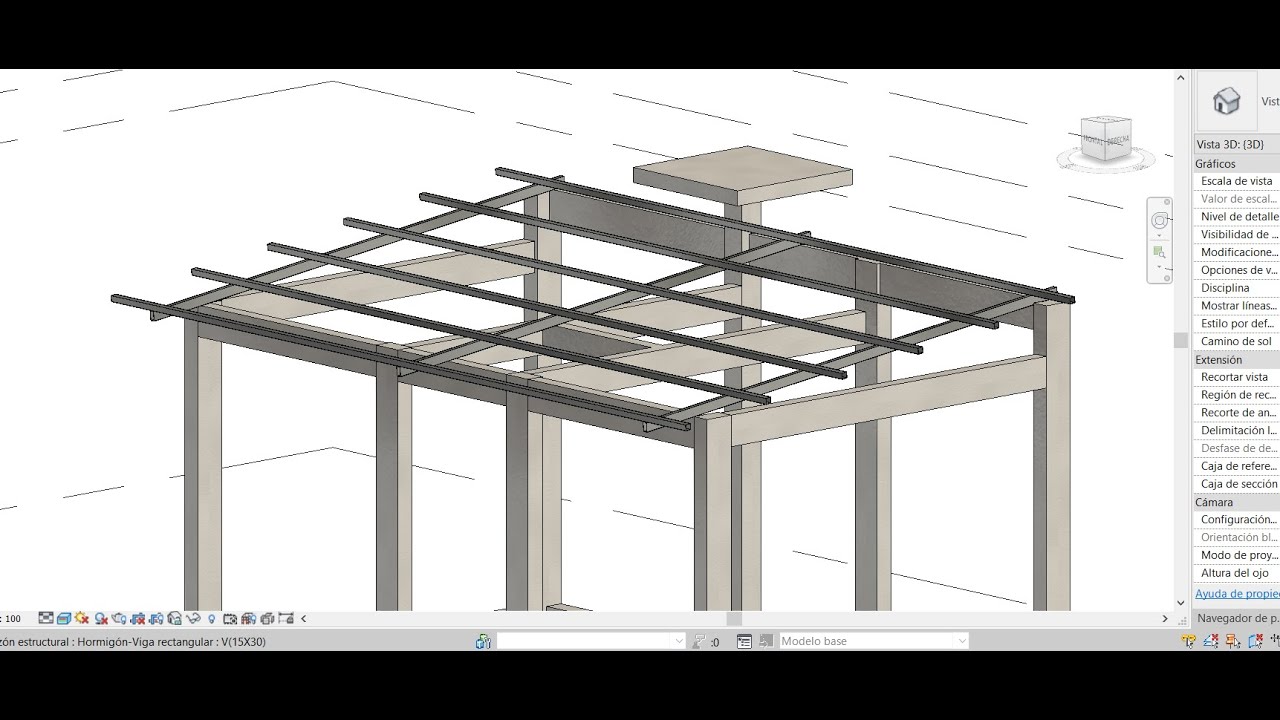This screenshot has height=720, width=1280.
Task: Select the Visibilidad de... property row
Action: pyautogui.click(x=1237, y=235)
